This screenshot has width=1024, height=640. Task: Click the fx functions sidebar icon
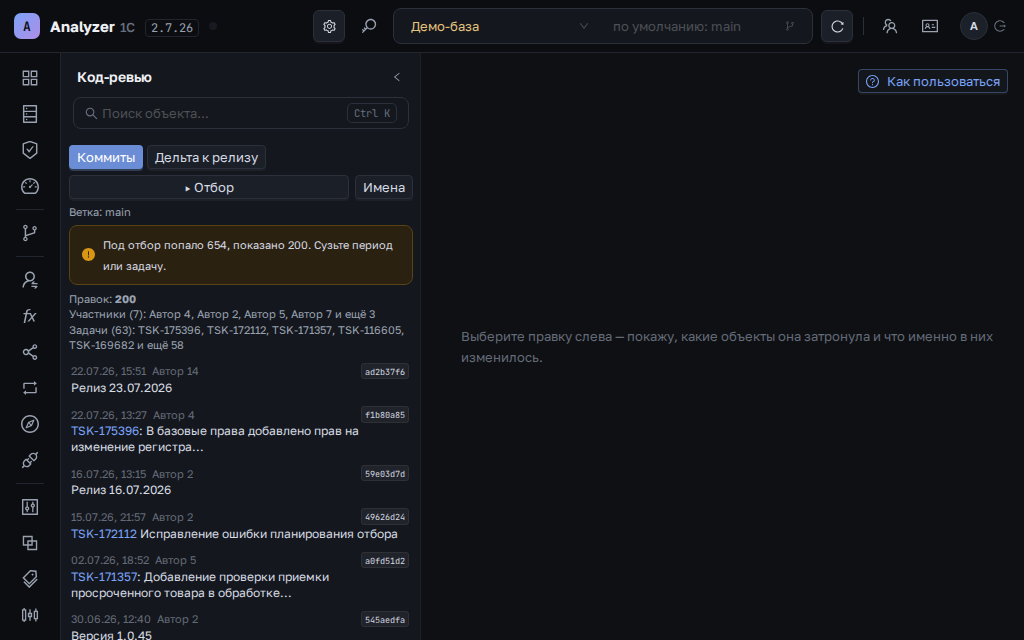(30, 316)
